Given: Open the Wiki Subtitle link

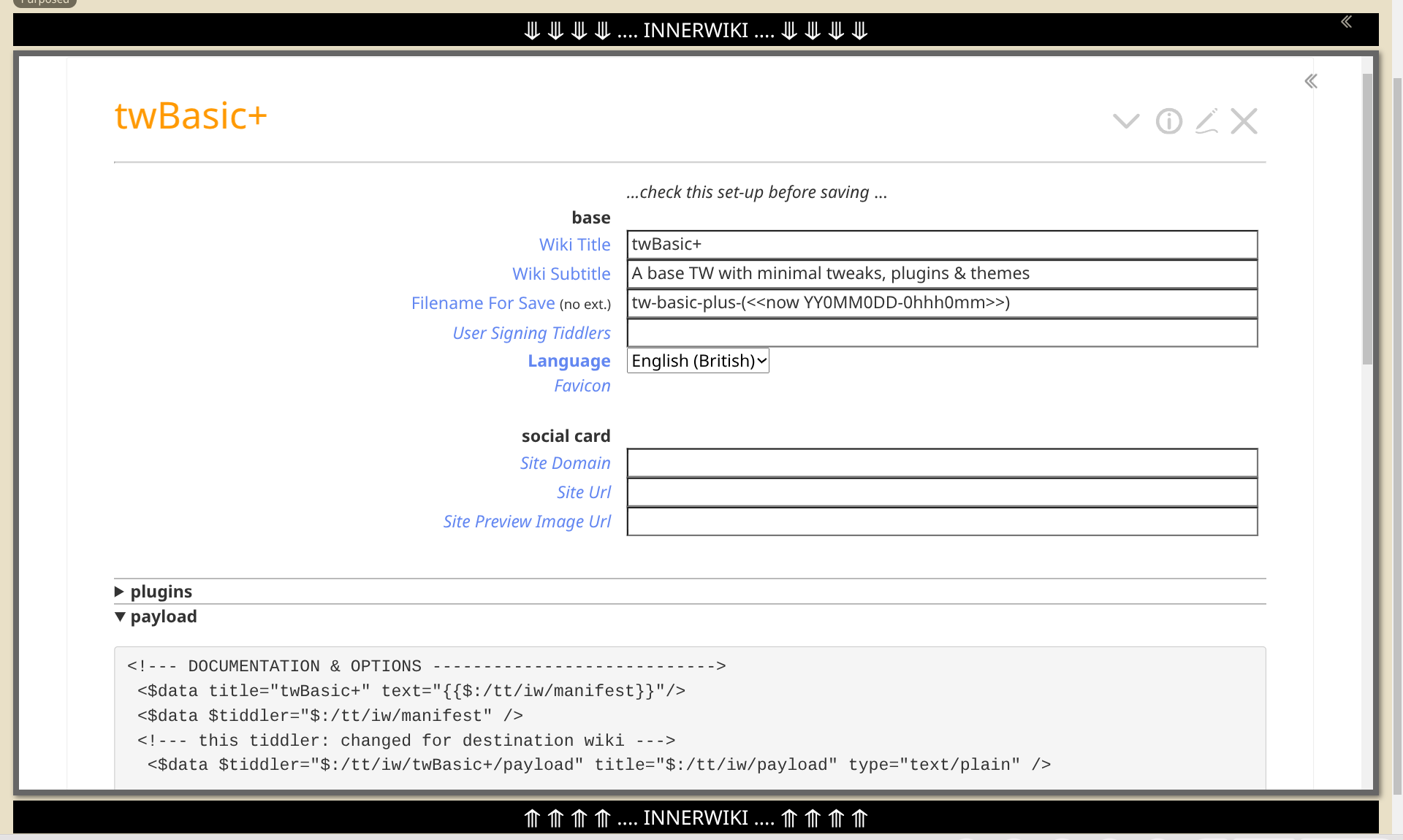Looking at the screenshot, I should (x=561, y=274).
